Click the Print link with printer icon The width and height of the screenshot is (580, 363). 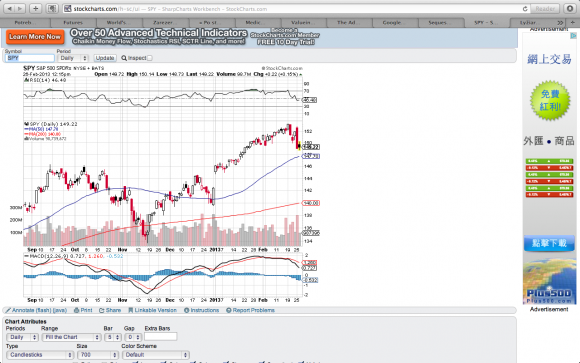[83, 310]
